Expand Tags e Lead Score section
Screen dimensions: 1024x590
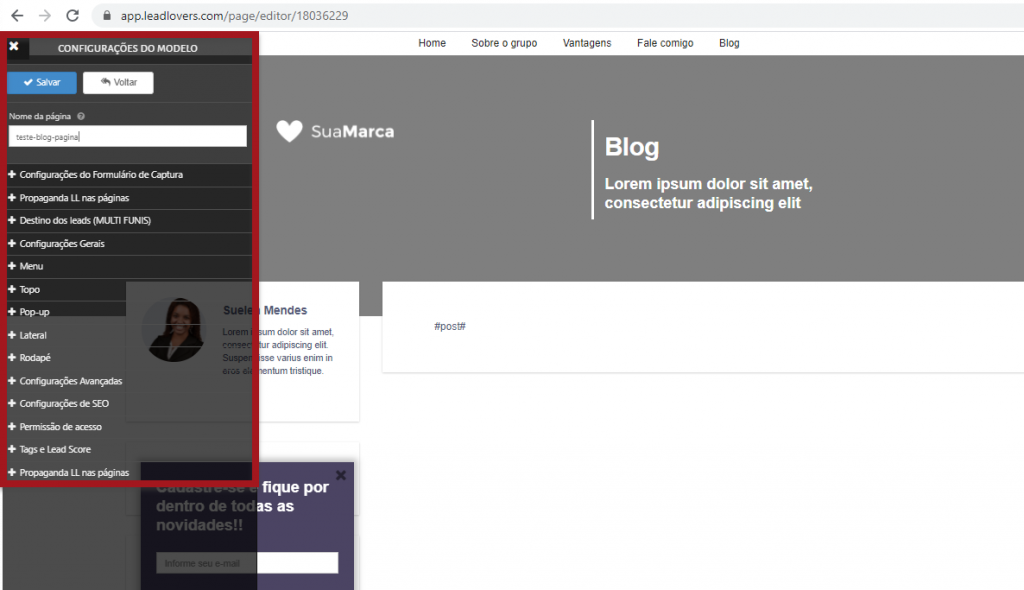click(55, 450)
